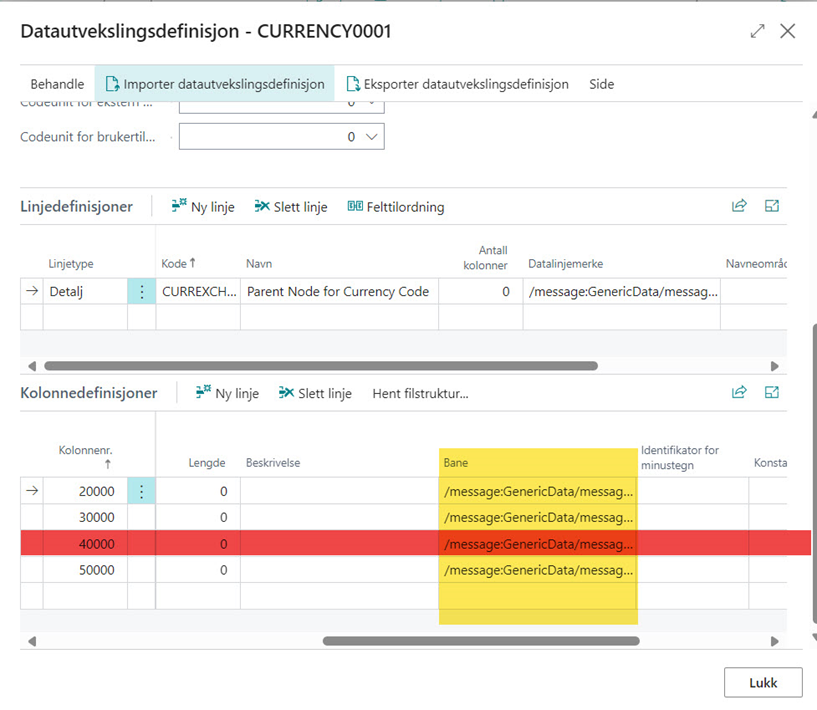817x710 pixels.
Task: Sort by Kode column header
Action: [x=178, y=264]
